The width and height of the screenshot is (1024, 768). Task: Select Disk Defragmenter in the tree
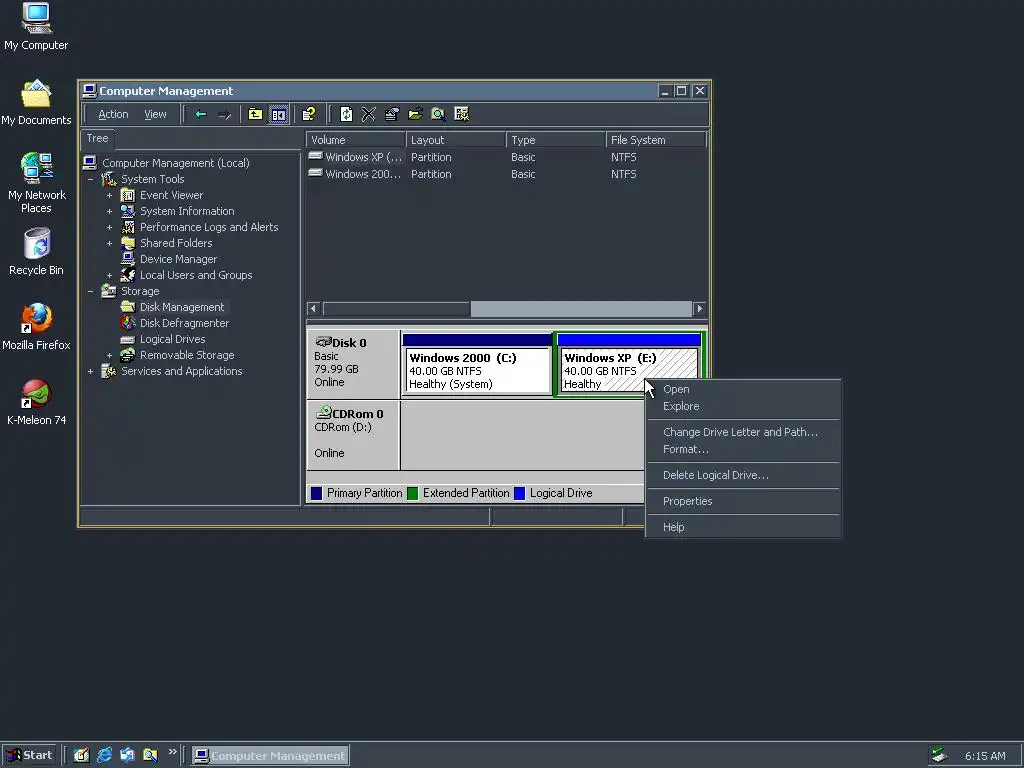184,323
